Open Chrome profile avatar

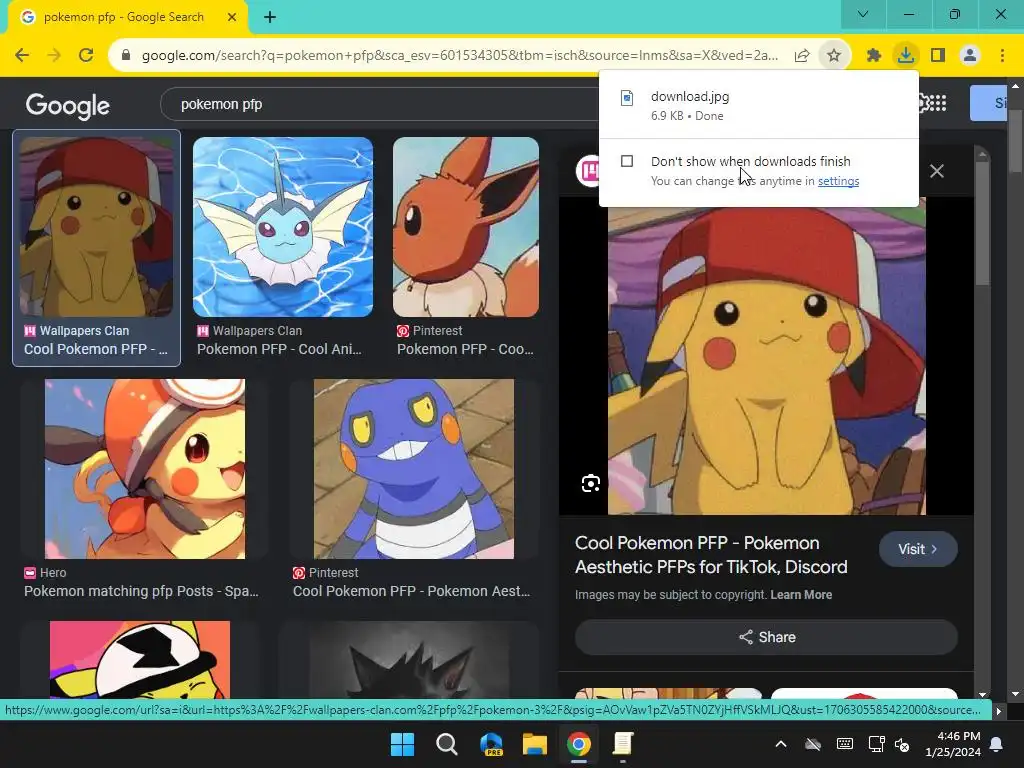(x=970, y=56)
